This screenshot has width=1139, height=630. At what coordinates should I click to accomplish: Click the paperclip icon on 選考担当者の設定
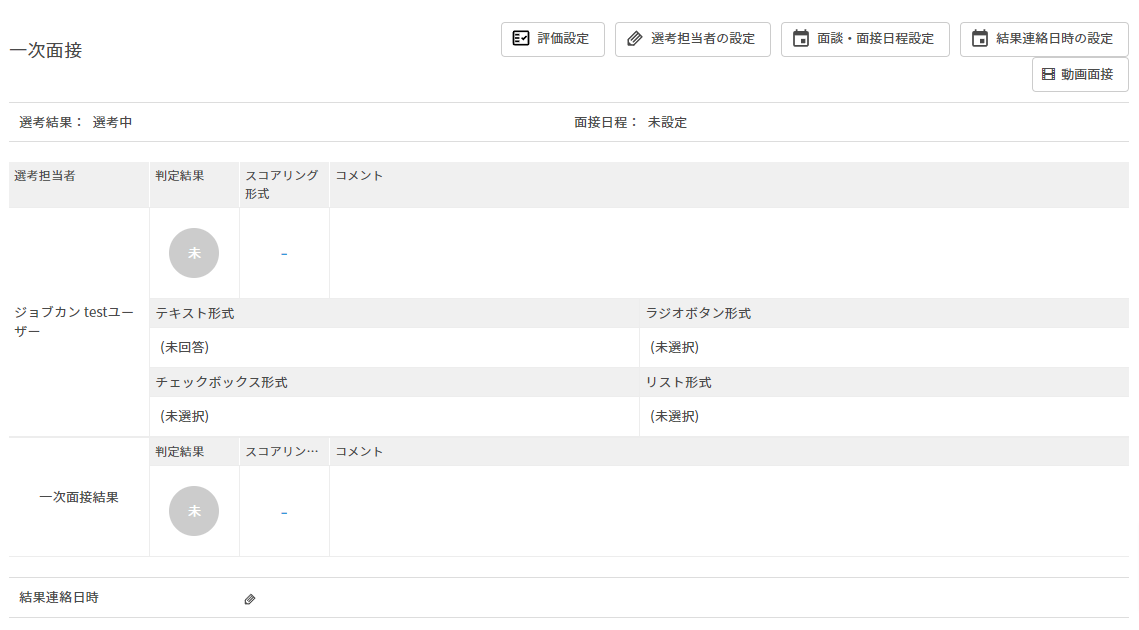pos(634,39)
